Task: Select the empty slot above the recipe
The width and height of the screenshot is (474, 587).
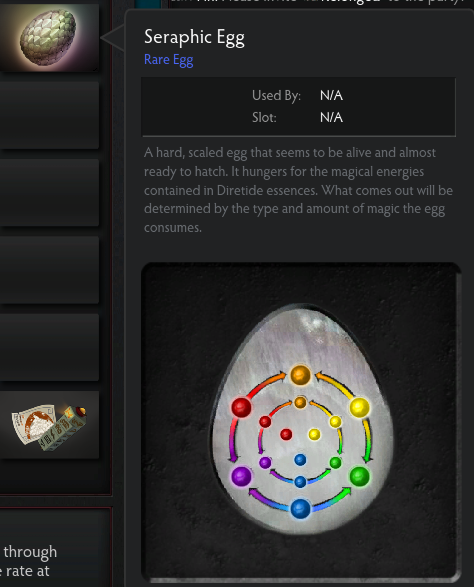Action: (x=49, y=348)
